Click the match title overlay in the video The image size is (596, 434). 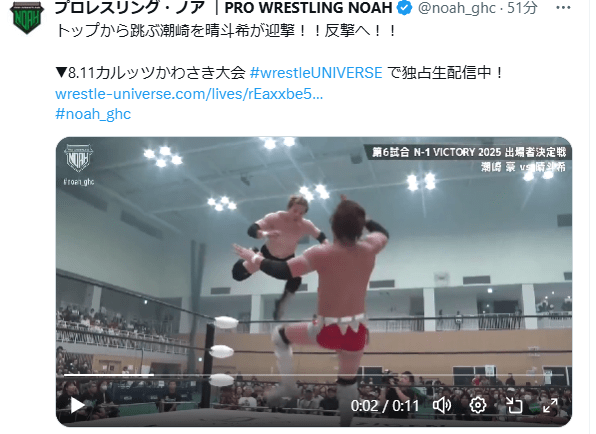tap(468, 159)
